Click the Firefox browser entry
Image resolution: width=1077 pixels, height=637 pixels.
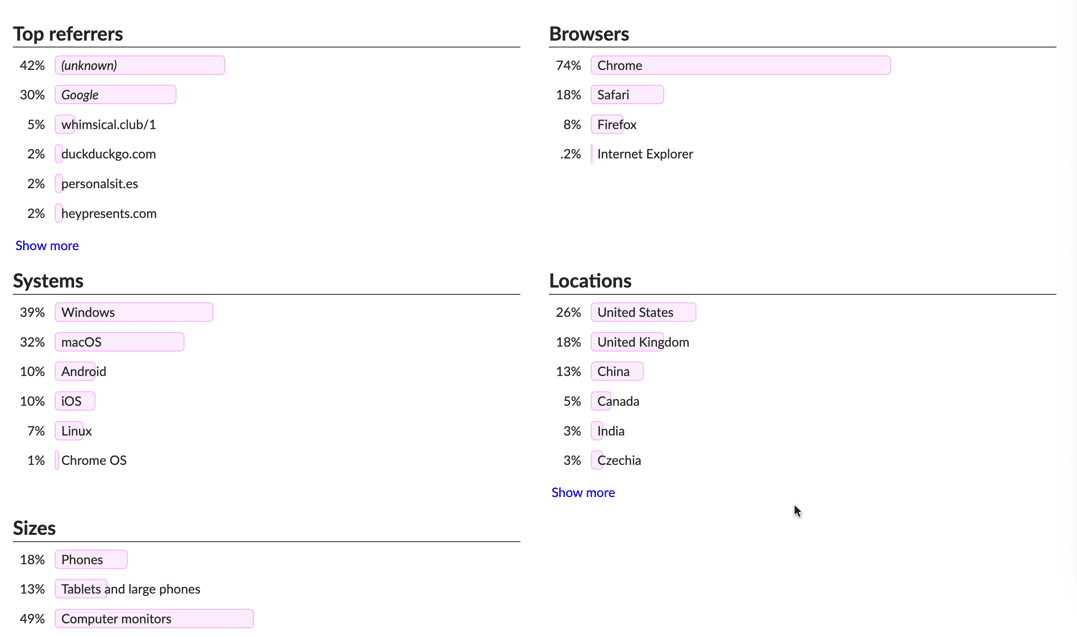(x=615, y=124)
